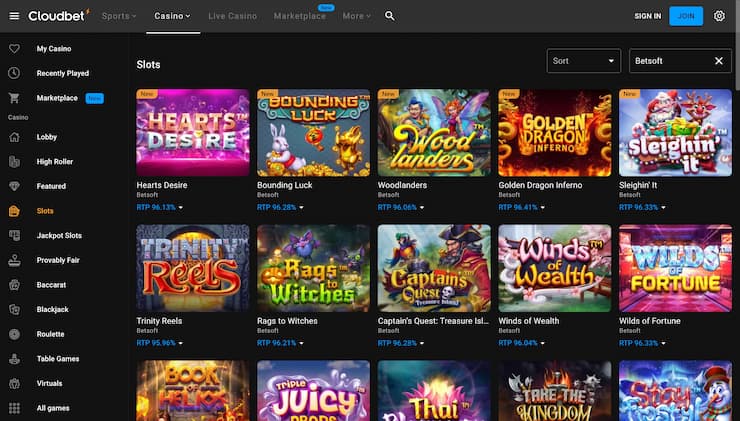Open the Rags to Witches thumbnail

pos(313,268)
